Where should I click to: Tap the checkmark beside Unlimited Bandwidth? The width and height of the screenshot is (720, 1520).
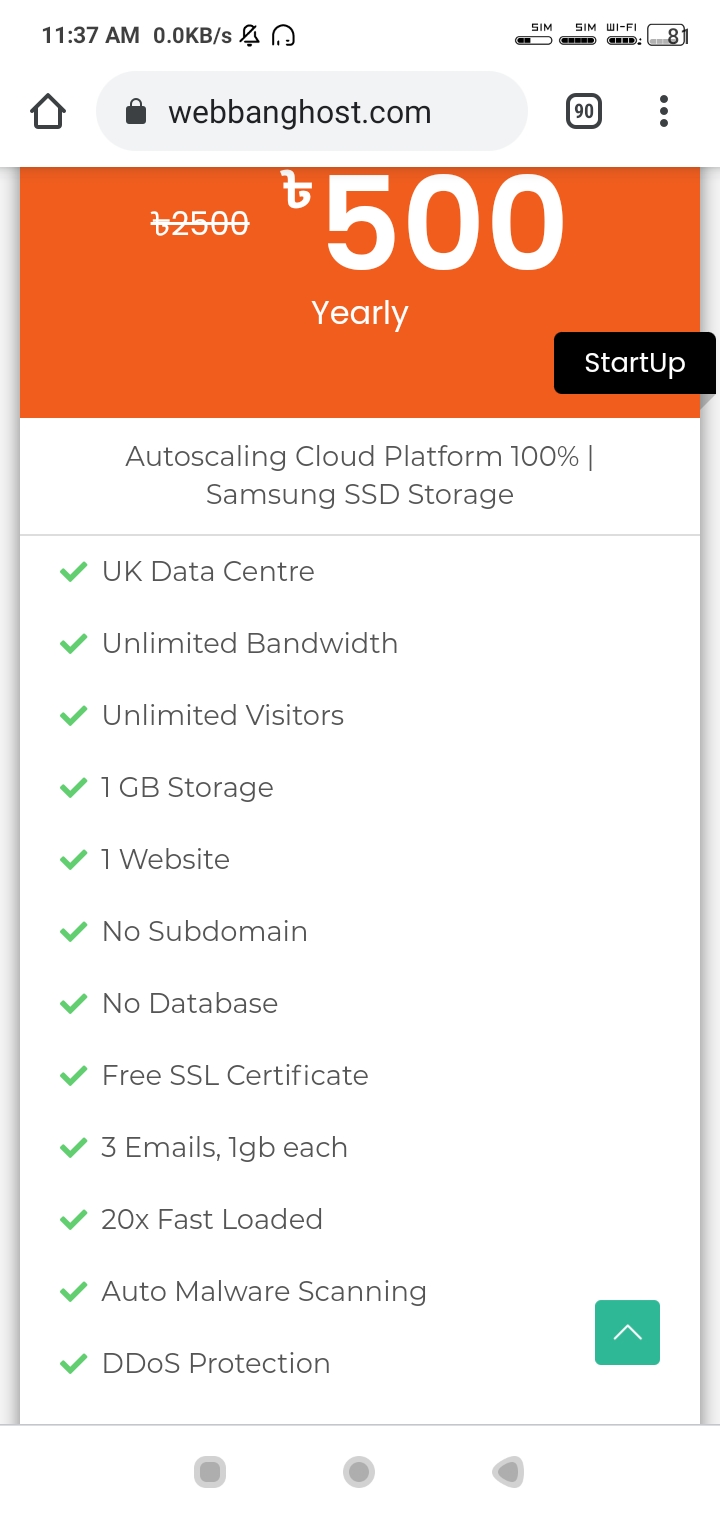(x=74, y=644)
